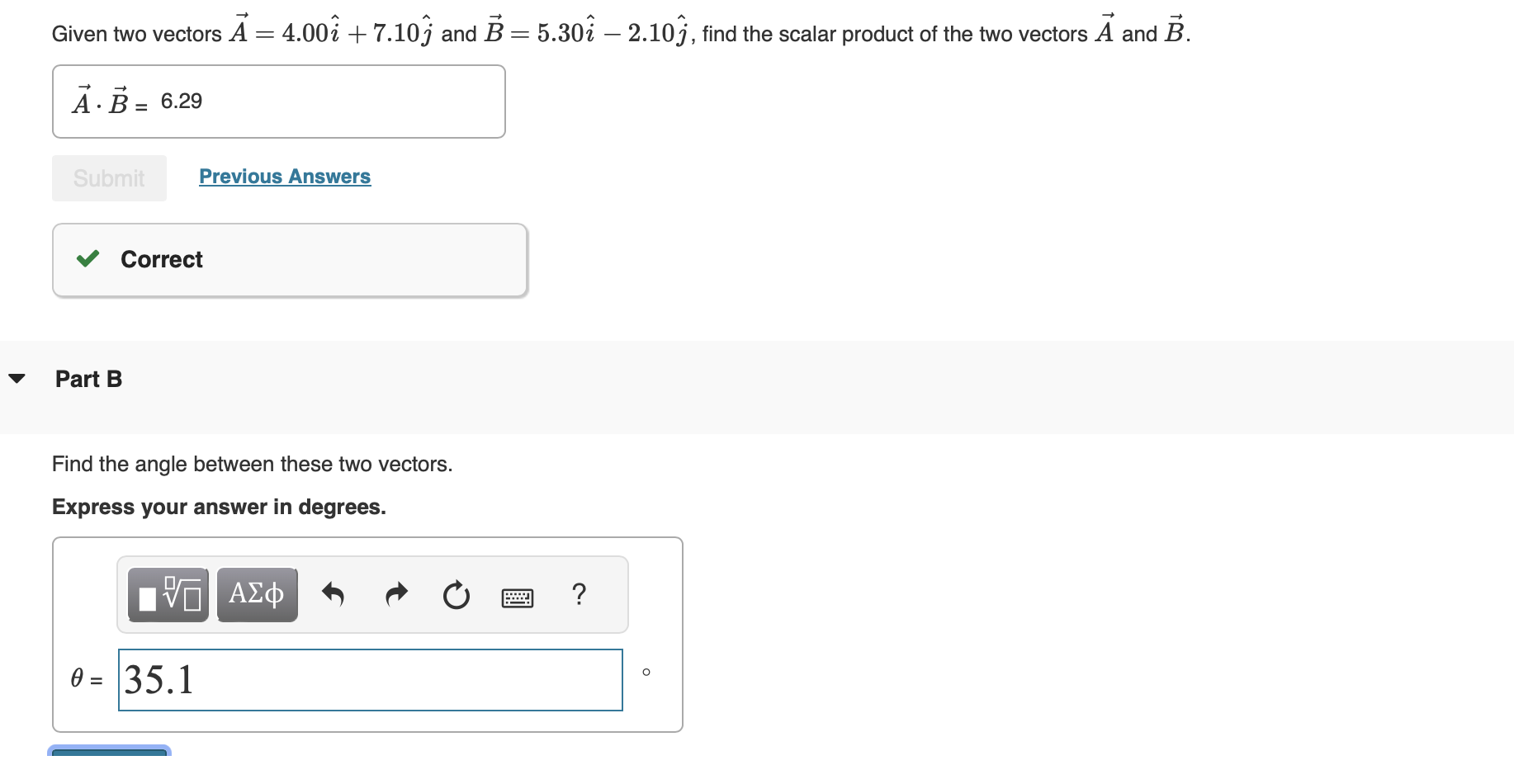Select the Greek symbols ΑΣφ tool
The image size is (1514, 784).
[x=257, y=594]
